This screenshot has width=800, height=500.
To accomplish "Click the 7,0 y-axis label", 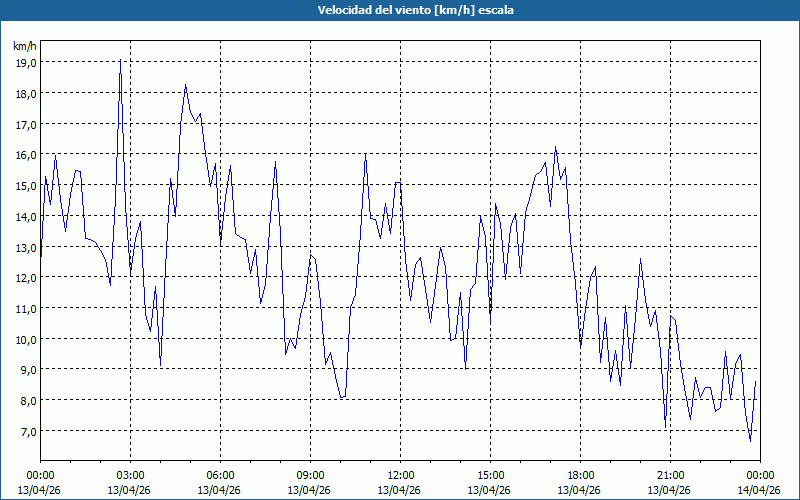I will click(25, 431).
